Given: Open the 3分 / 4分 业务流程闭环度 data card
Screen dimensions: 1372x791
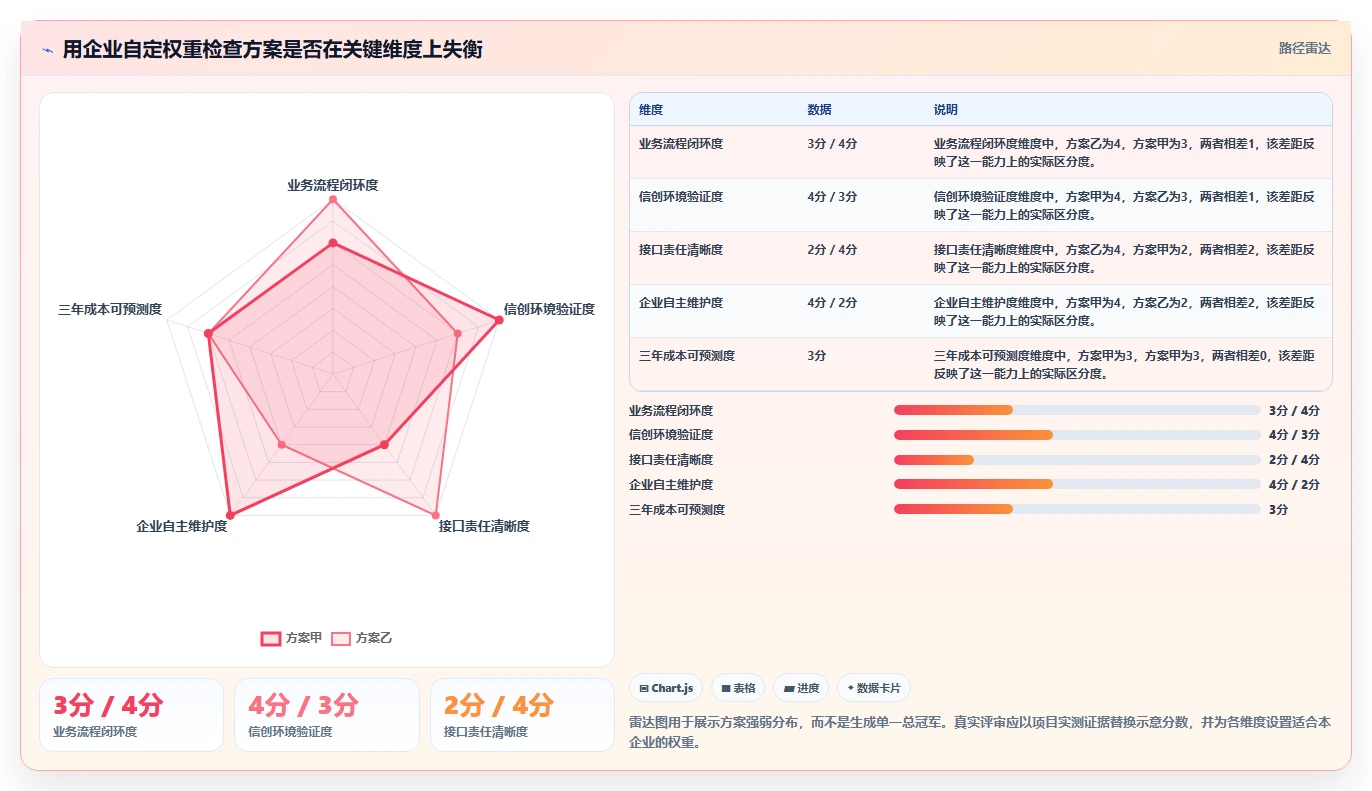Looking at the screenshot, I should (131, 715).
